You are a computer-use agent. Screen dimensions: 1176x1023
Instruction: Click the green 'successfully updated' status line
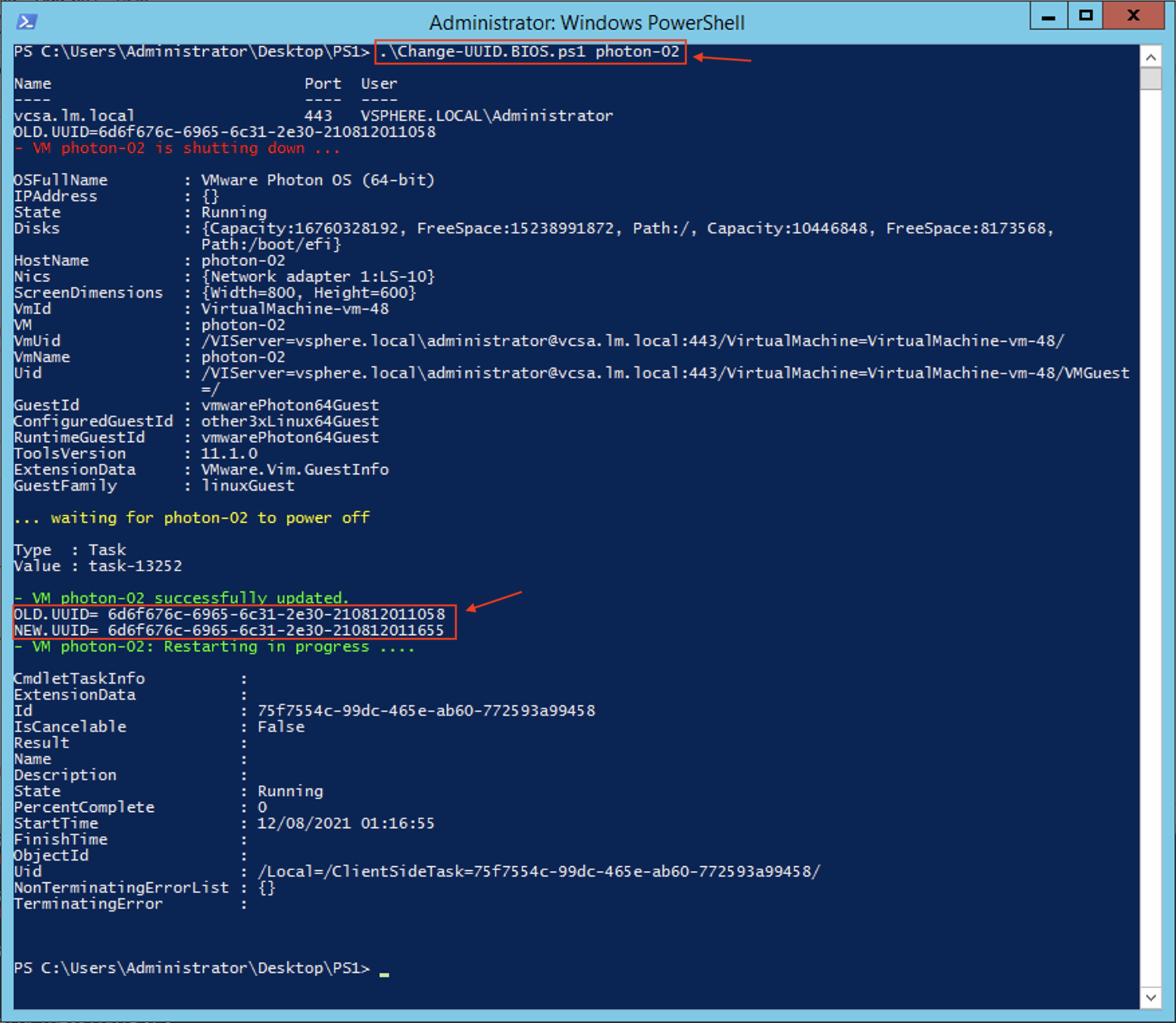(181, 598)
